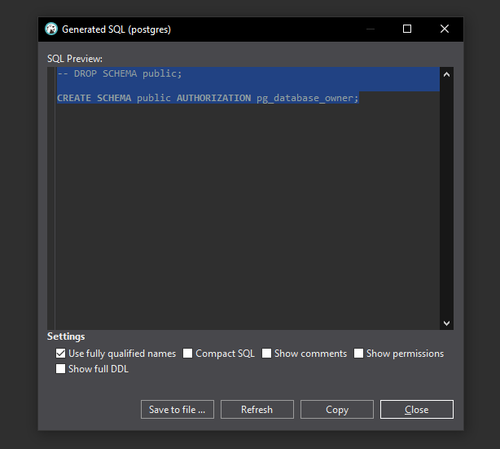Screen dimensions: 500x449
Task: Click the Close button
Action: click(x=417, y=409)
